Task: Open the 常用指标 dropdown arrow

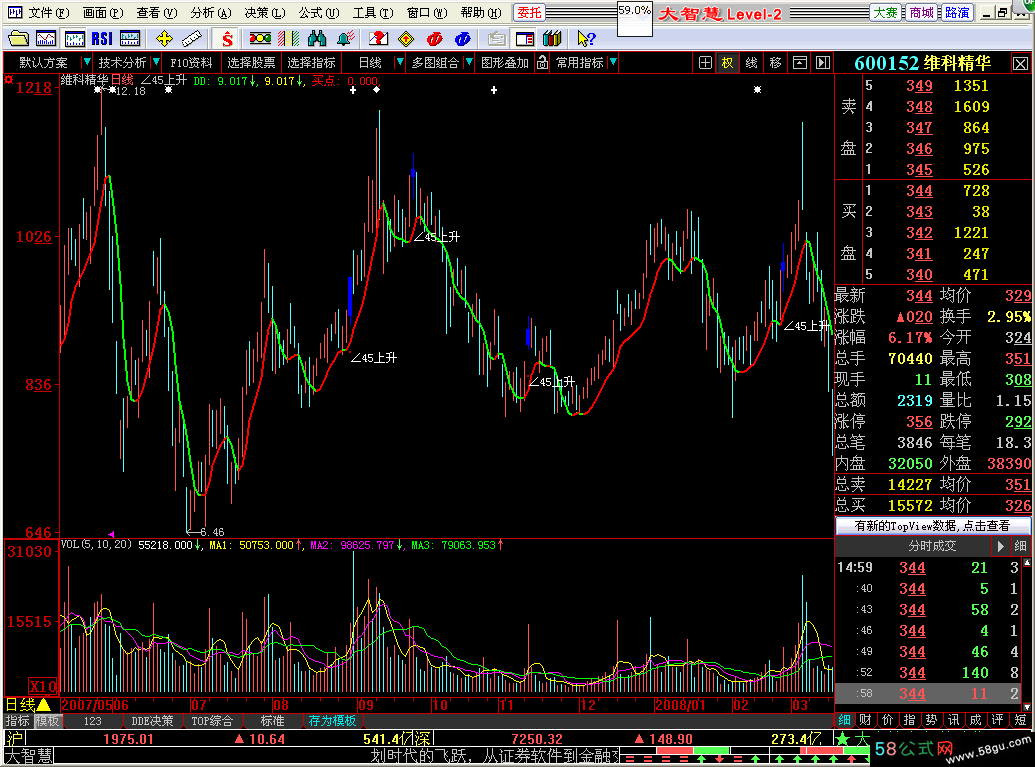Action: (613, 62)
